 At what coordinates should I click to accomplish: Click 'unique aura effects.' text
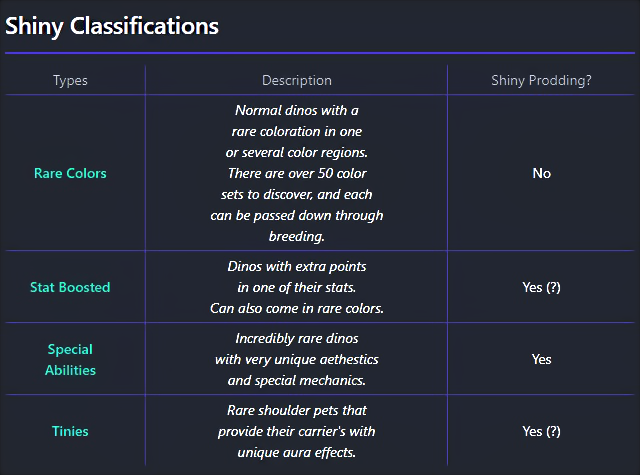point(297,453)
